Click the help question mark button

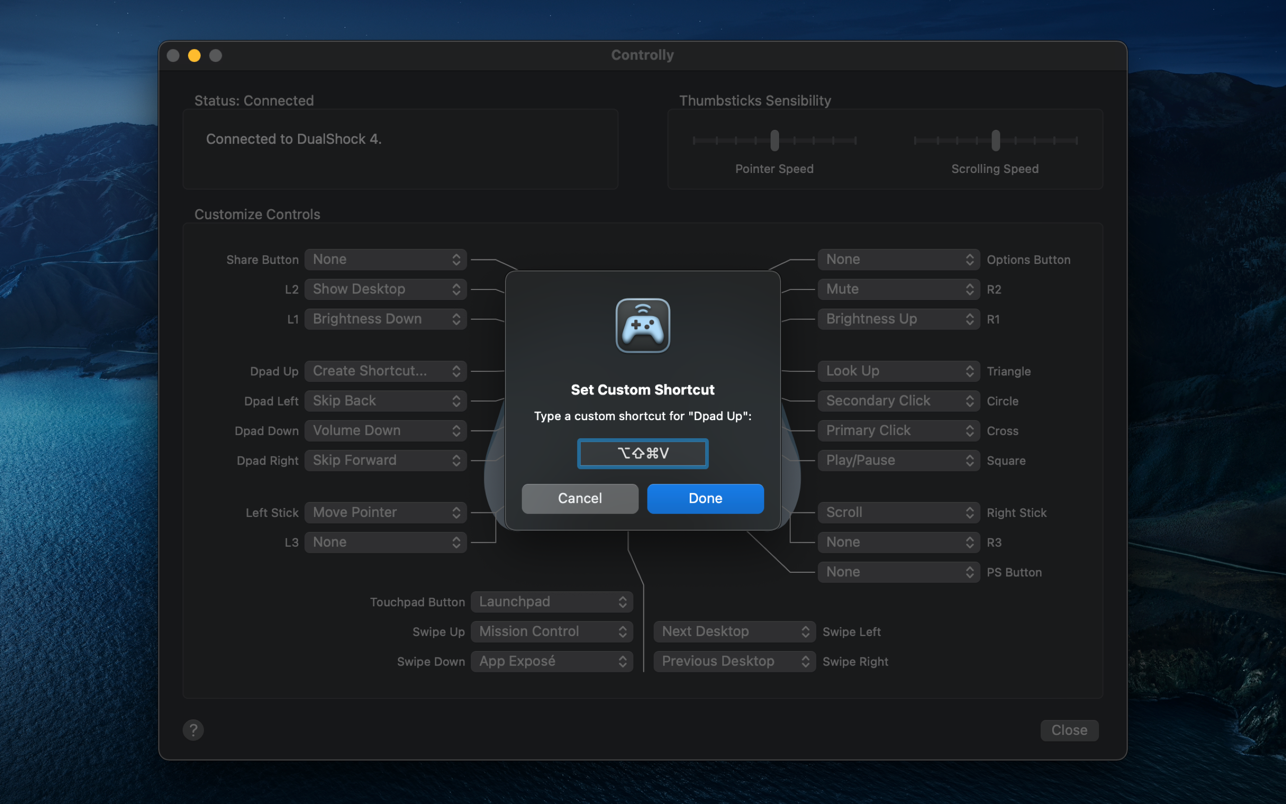pyautogui.click(x=193, y=730)
